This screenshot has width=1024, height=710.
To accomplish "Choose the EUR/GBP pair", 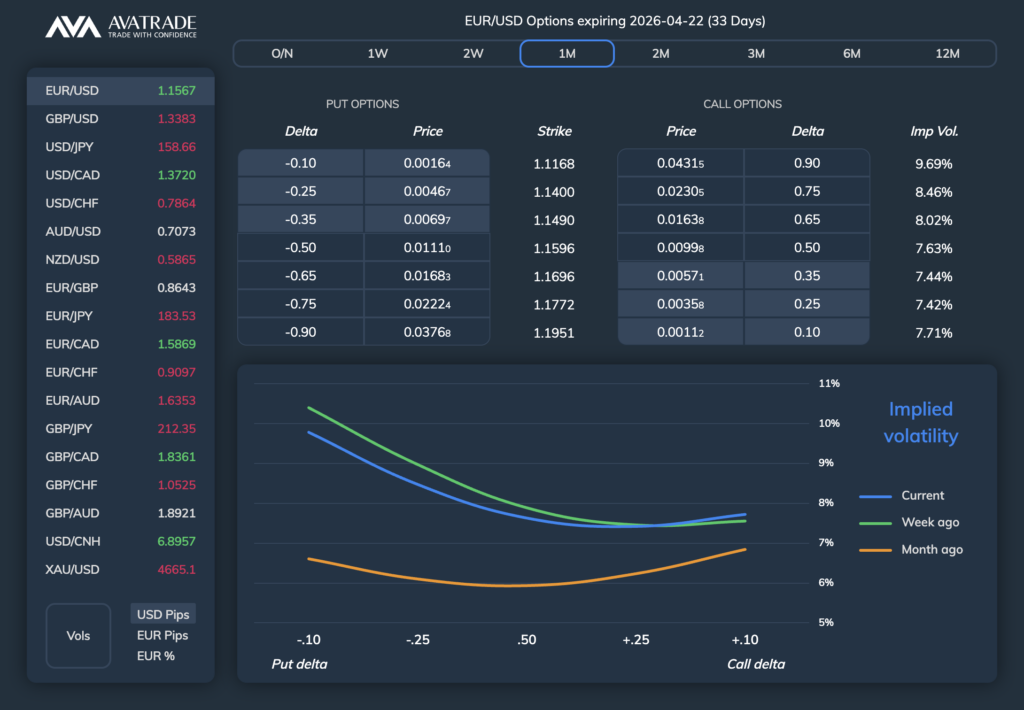I will 120,288.
